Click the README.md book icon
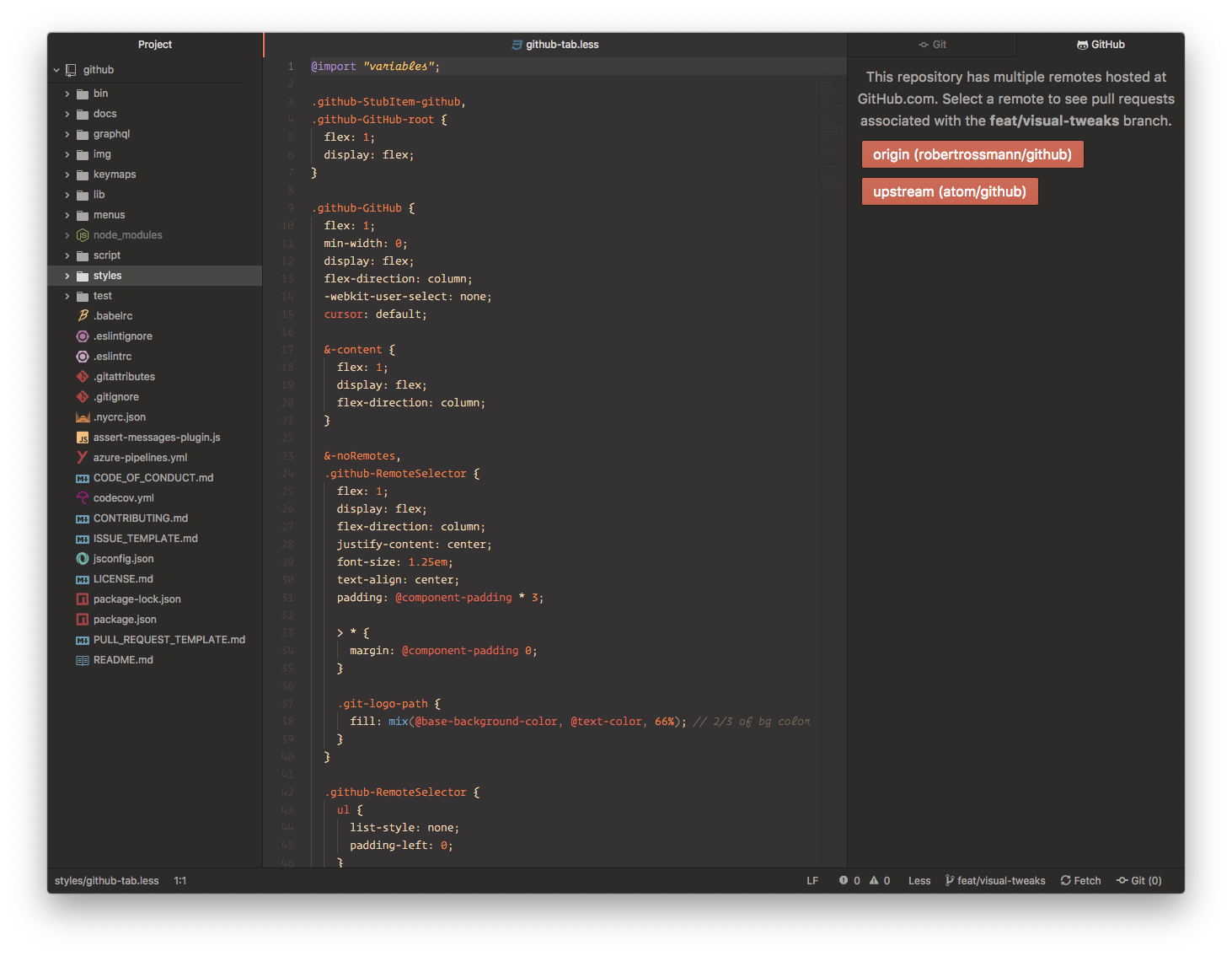The height and width of the screenshot is (956, 1232). pyautogui.click(x=83, y=660)
